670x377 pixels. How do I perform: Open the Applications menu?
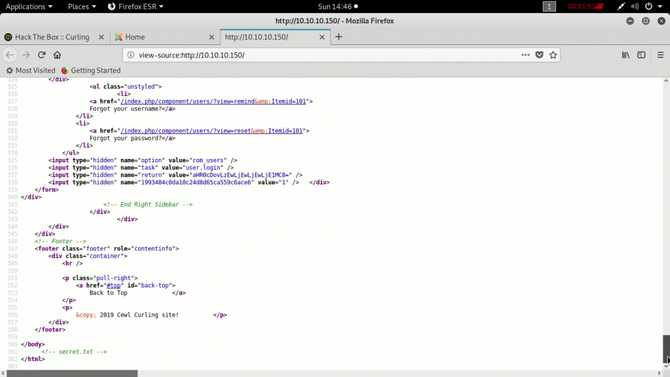[29, 6]
